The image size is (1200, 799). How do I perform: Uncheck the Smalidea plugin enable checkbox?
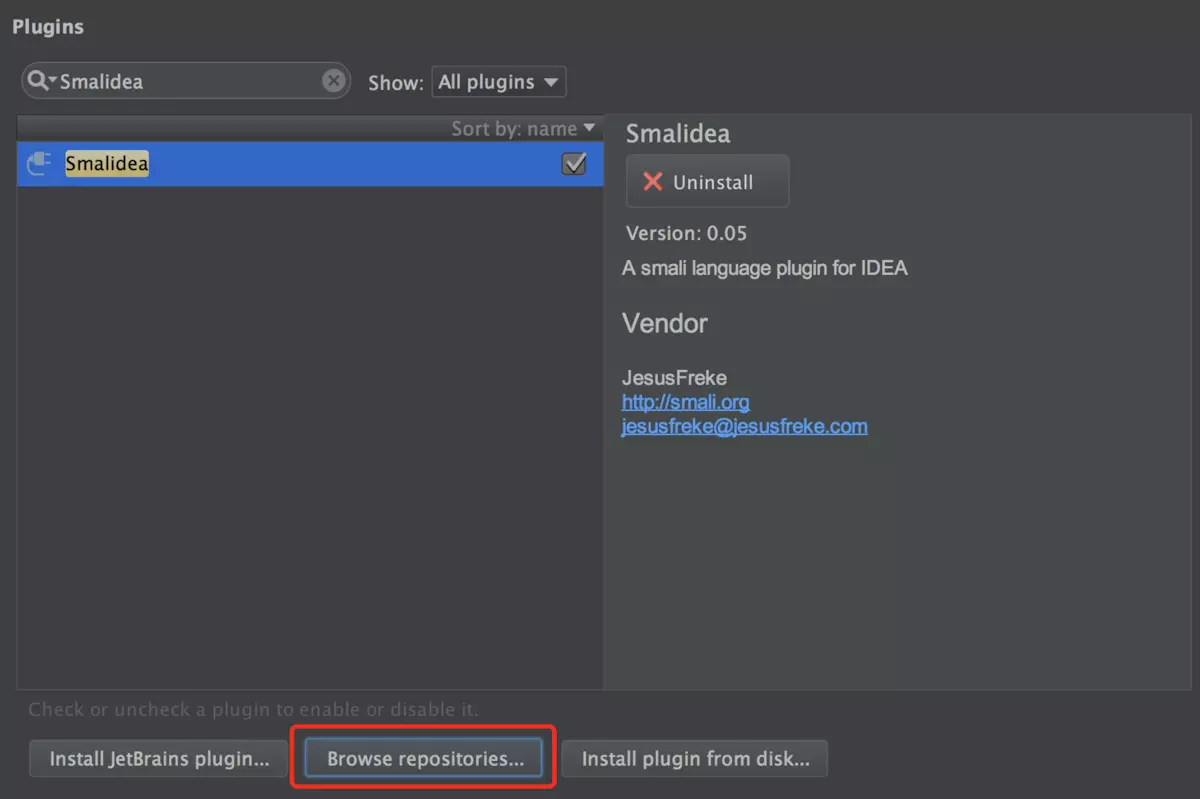click(x=573, y=164)
